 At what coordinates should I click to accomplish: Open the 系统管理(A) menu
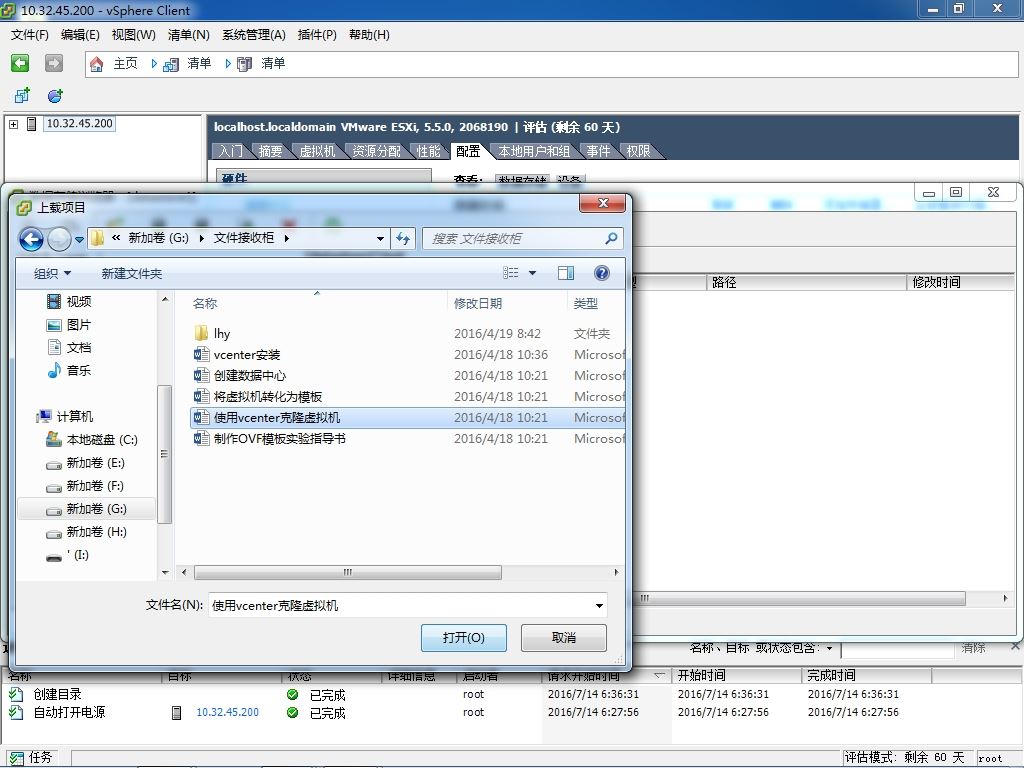coord(253,35)
